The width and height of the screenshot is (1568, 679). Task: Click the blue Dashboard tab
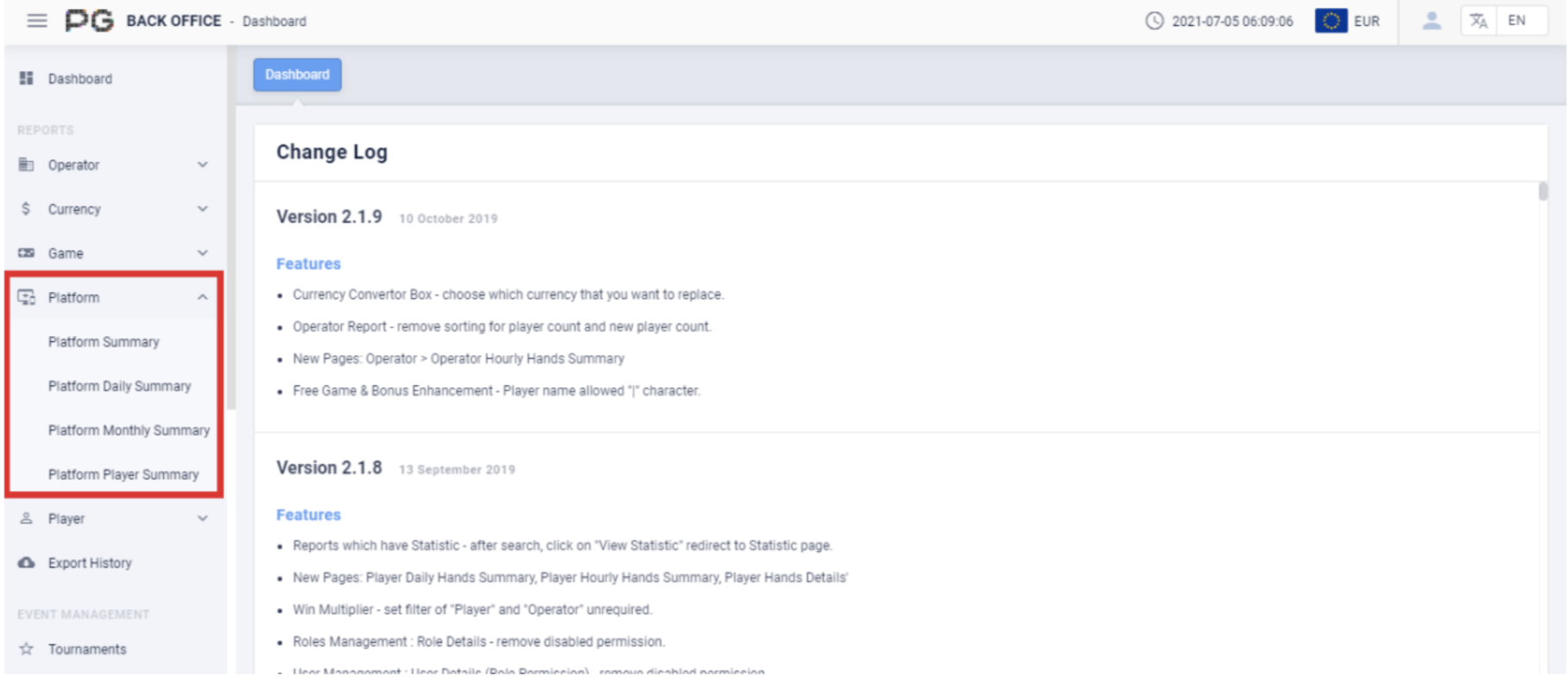[297, 75]
